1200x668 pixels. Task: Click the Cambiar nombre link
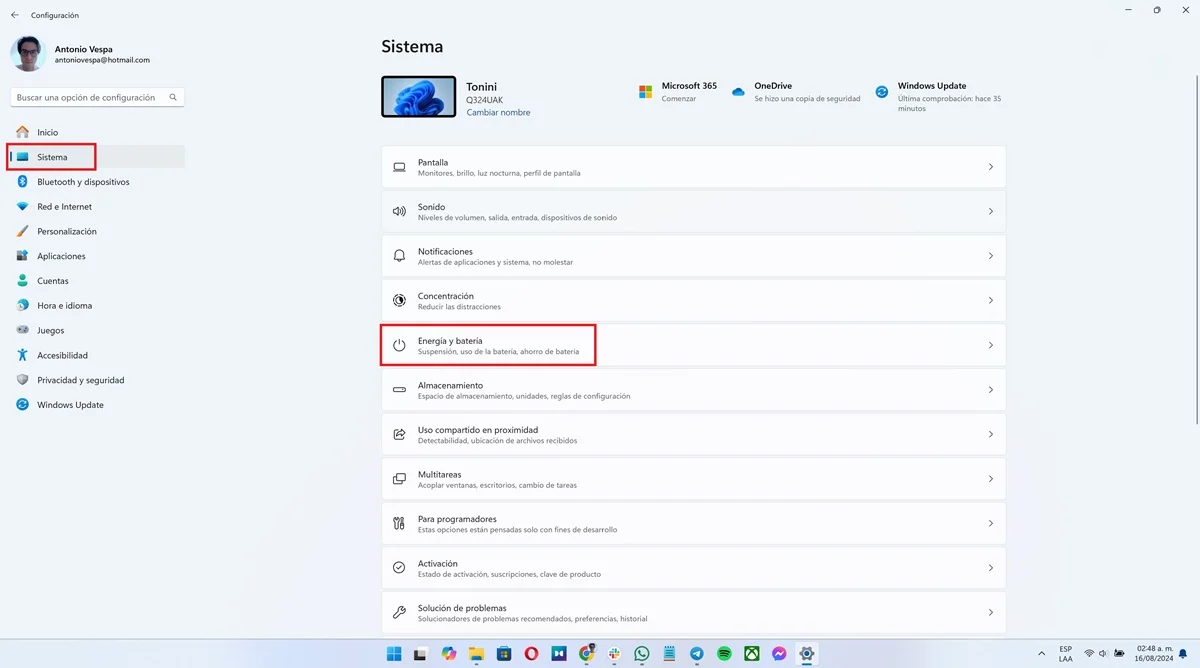[498, 113]
